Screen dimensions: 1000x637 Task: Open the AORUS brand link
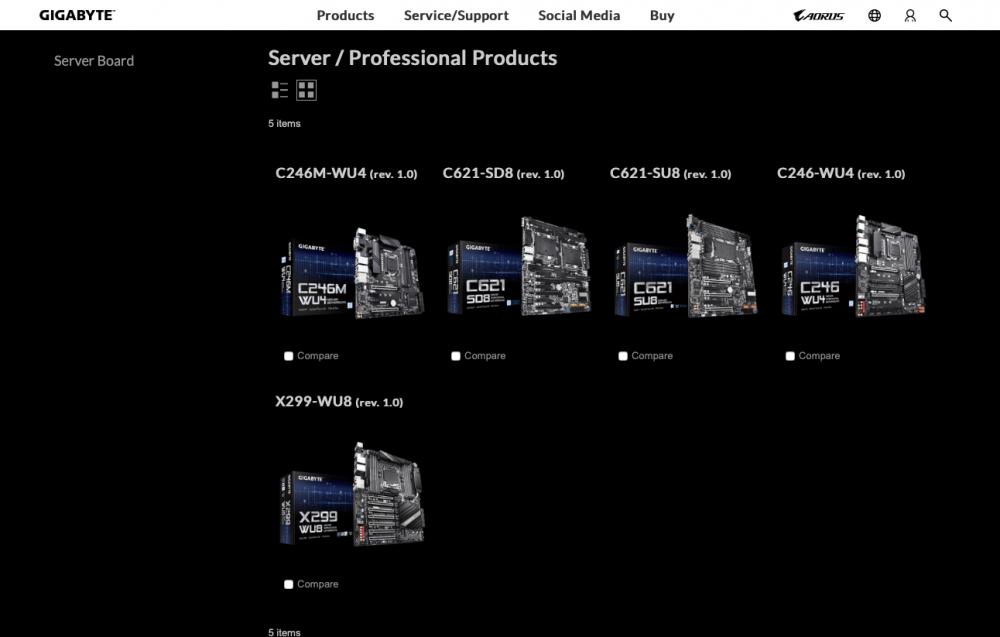(818, 15)
